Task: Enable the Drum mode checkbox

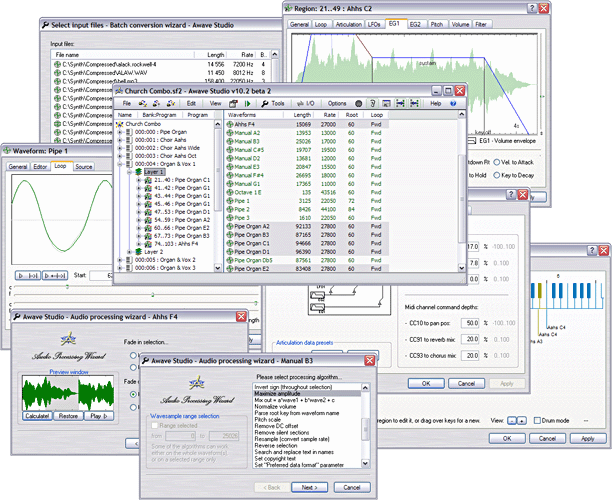Action: 537,420
